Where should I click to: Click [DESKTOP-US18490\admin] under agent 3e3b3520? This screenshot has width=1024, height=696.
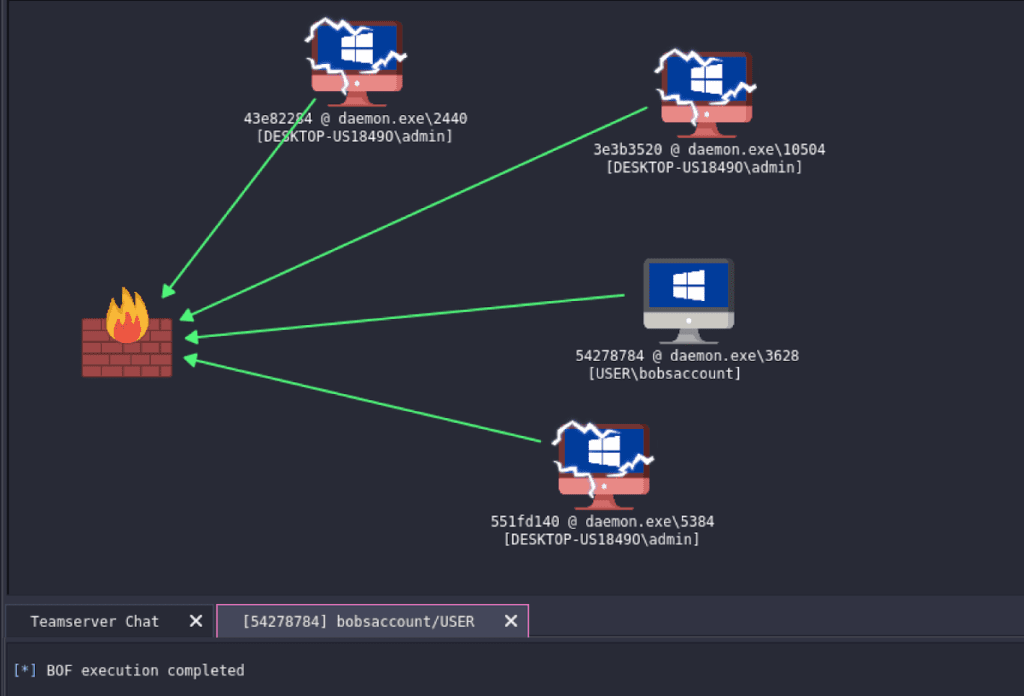point(704,167)
